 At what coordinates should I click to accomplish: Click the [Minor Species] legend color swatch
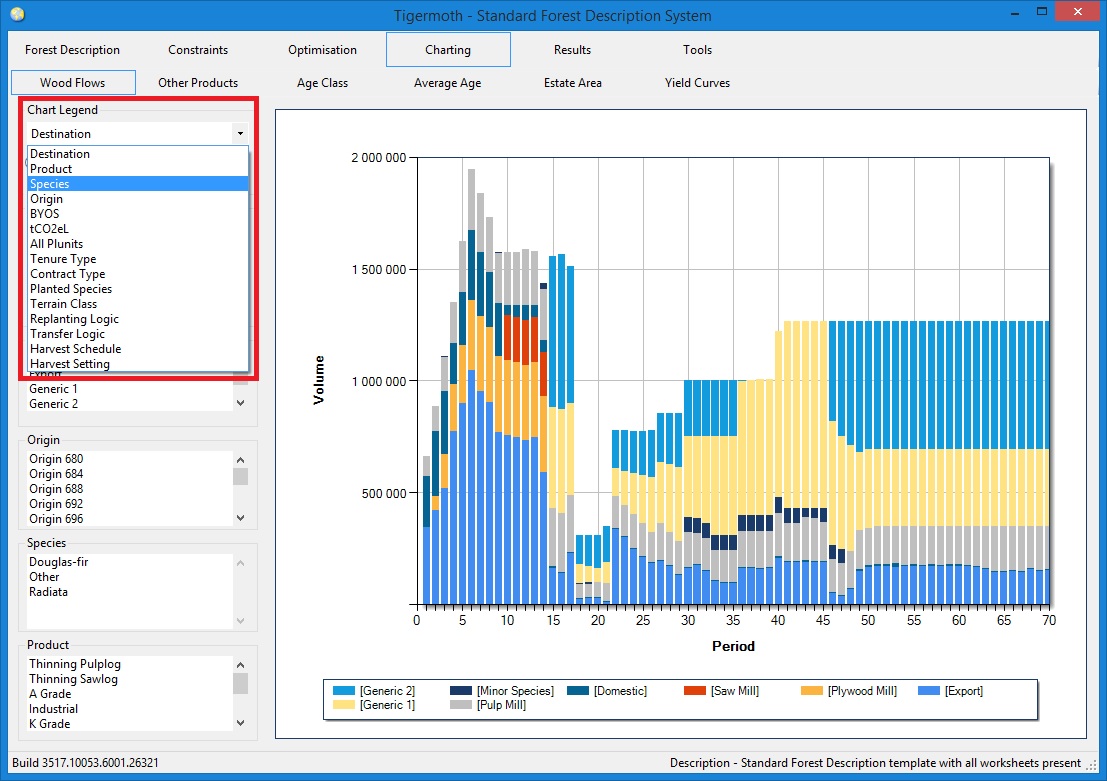[461, 691]
